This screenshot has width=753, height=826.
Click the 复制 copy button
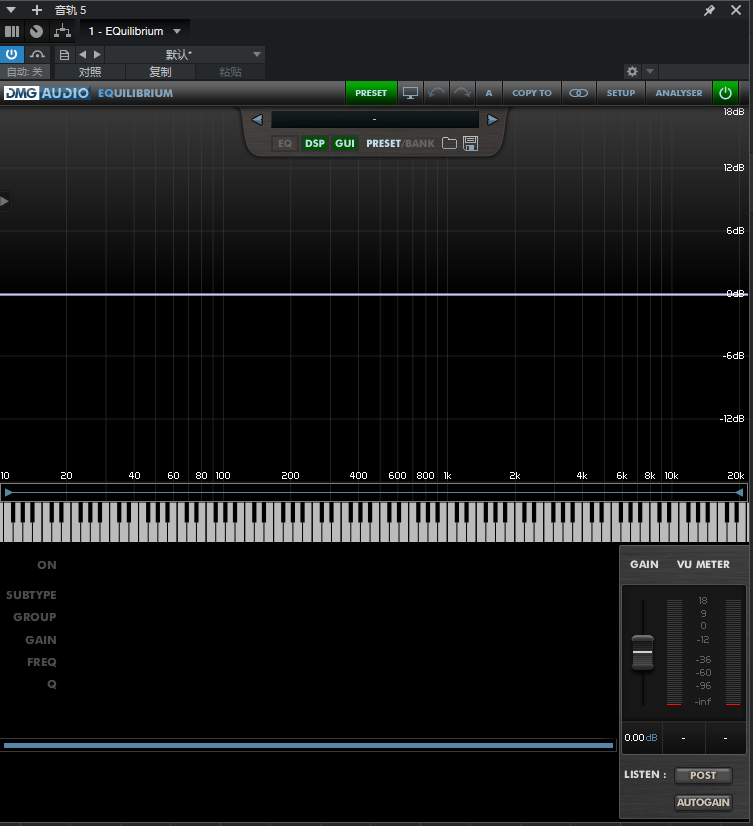160,72
